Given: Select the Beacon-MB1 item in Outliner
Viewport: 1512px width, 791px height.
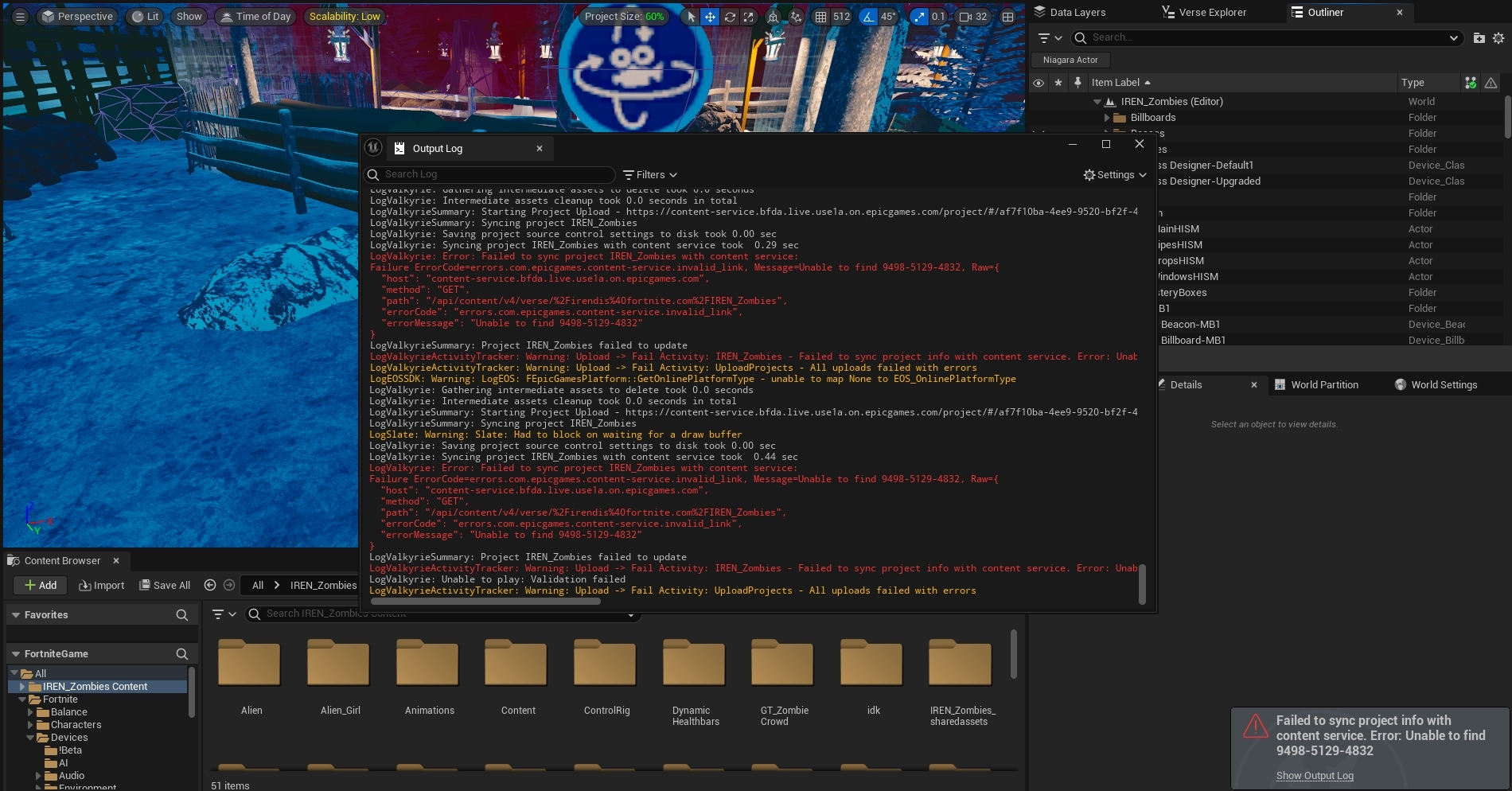Looking at the screenshot, I should [x=1191, y=325].
